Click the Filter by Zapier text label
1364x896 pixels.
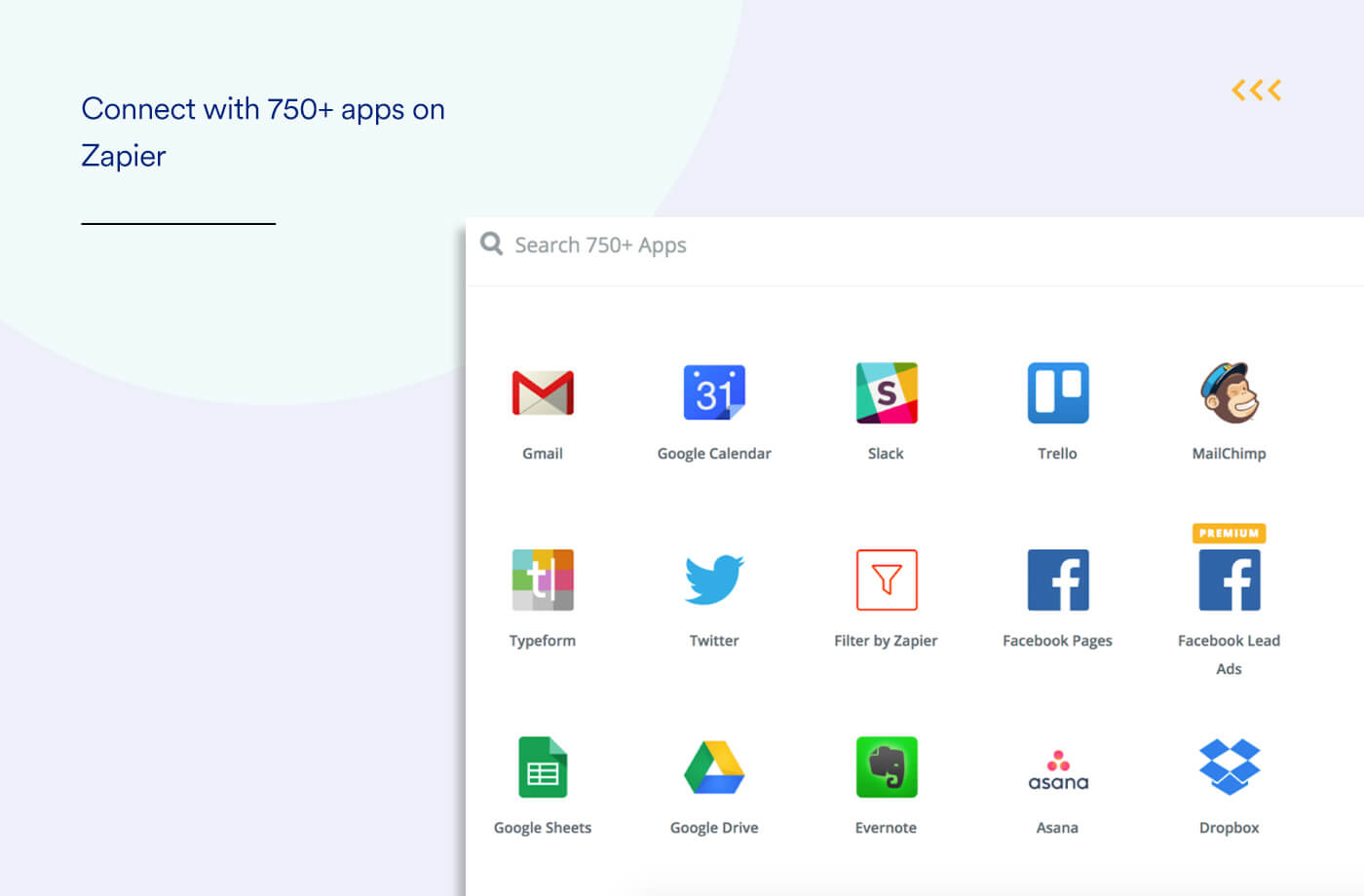coord(886,642)
